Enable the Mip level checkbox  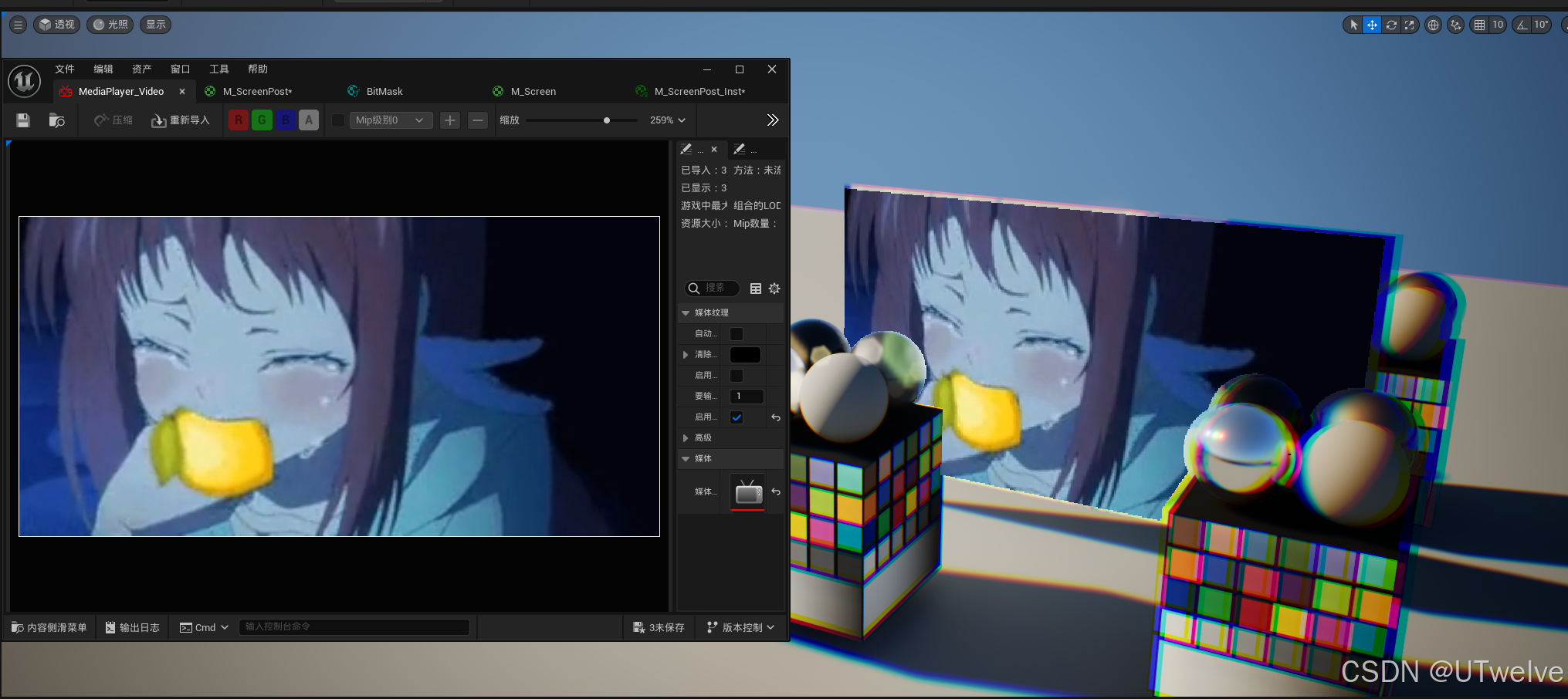pyautogui.click(x=338, y=120)
